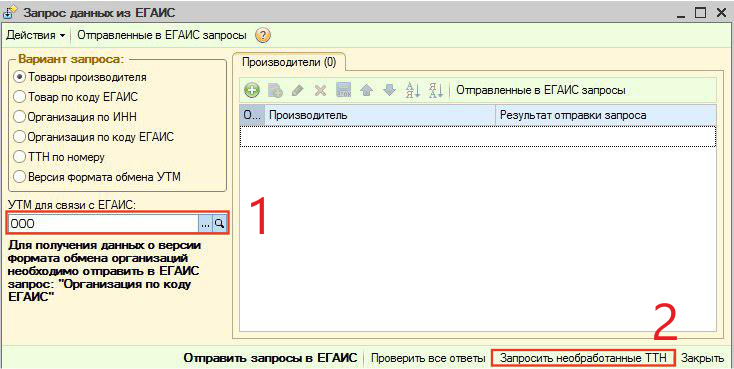Click the Результат отправки запроса column header

pyautogui.click(x=606, y=115)
